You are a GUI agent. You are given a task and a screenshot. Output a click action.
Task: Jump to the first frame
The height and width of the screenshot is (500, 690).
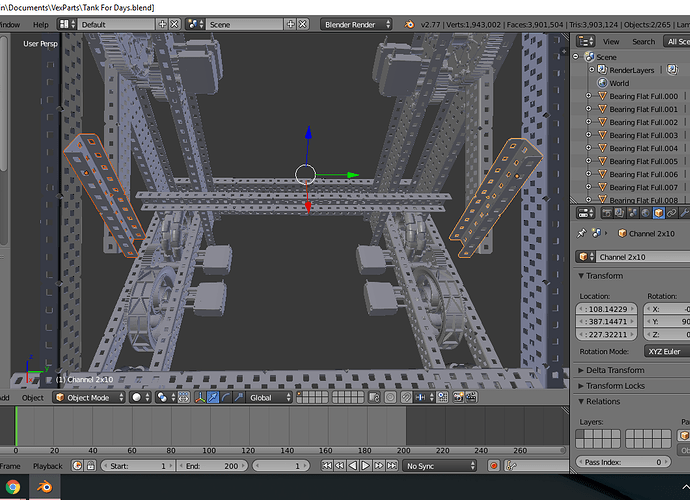pos(327,466)
